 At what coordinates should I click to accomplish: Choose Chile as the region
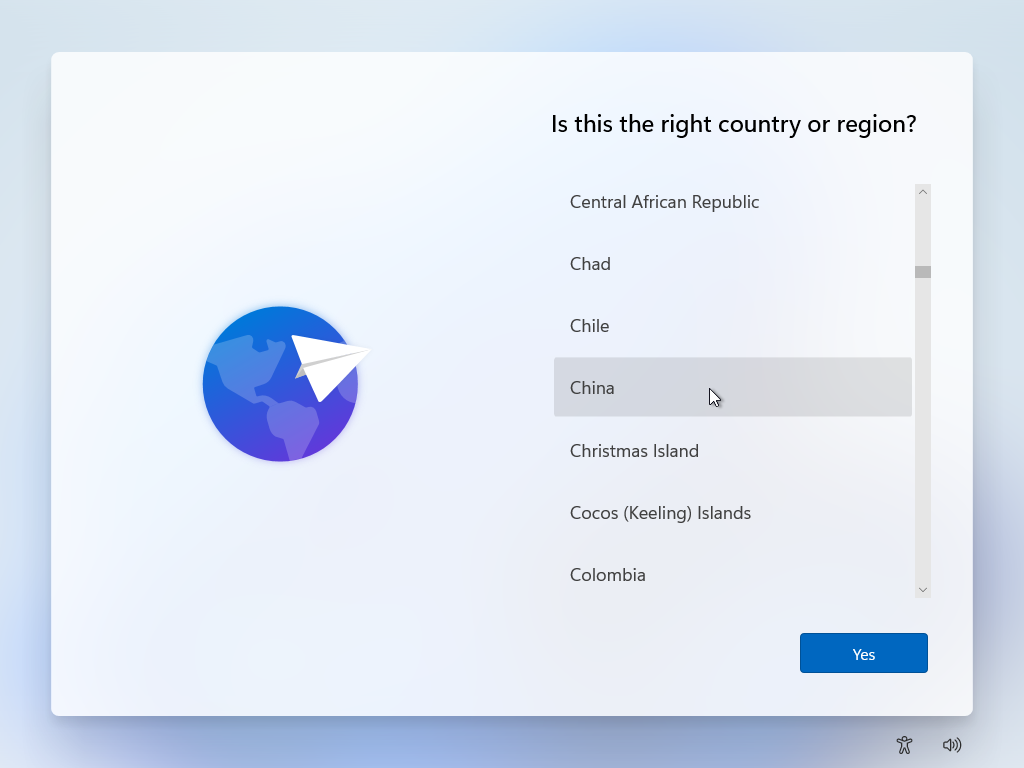pyautogui.click(x=733, y=326)
